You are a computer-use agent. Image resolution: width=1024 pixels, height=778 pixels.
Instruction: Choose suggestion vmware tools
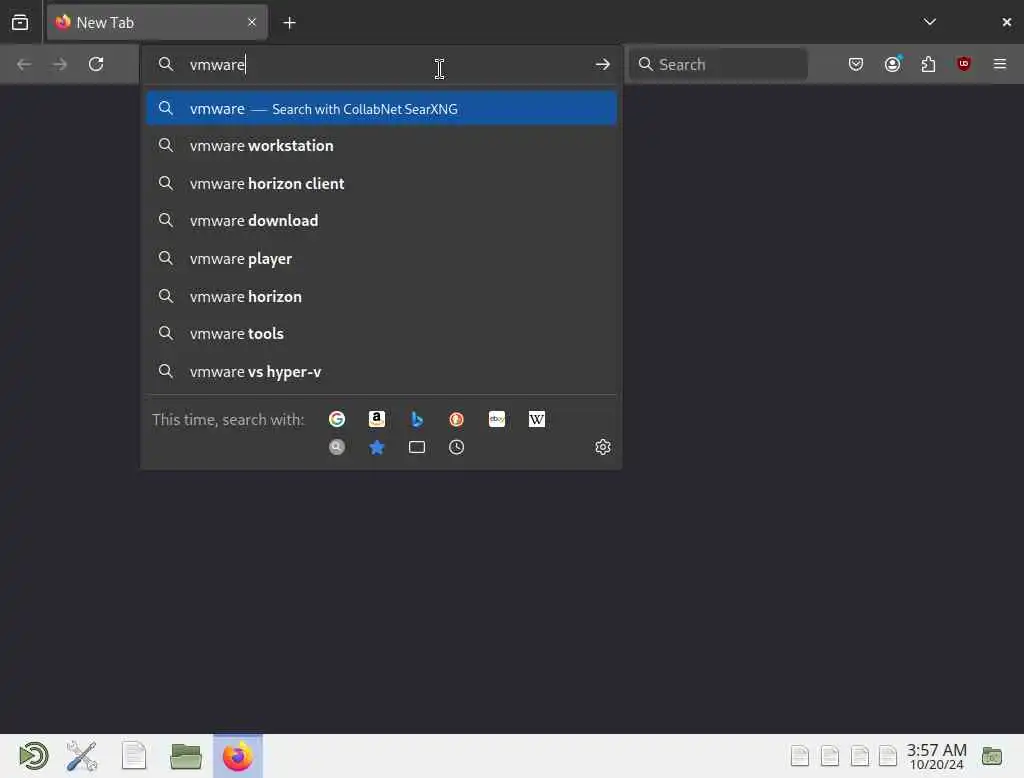tap(381, 334)
